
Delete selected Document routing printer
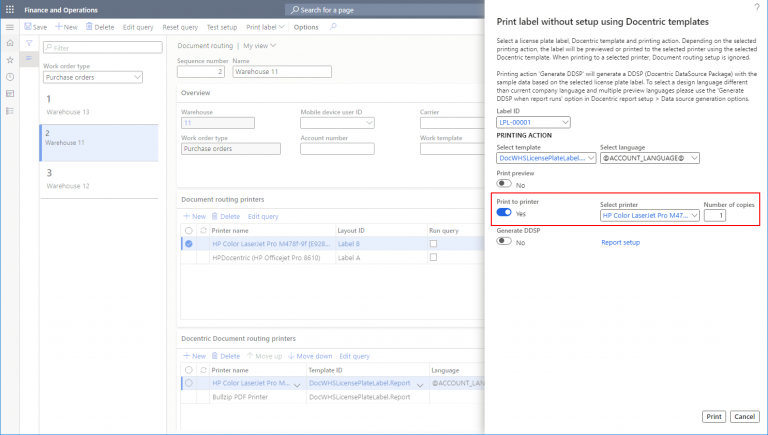[226, 216]
